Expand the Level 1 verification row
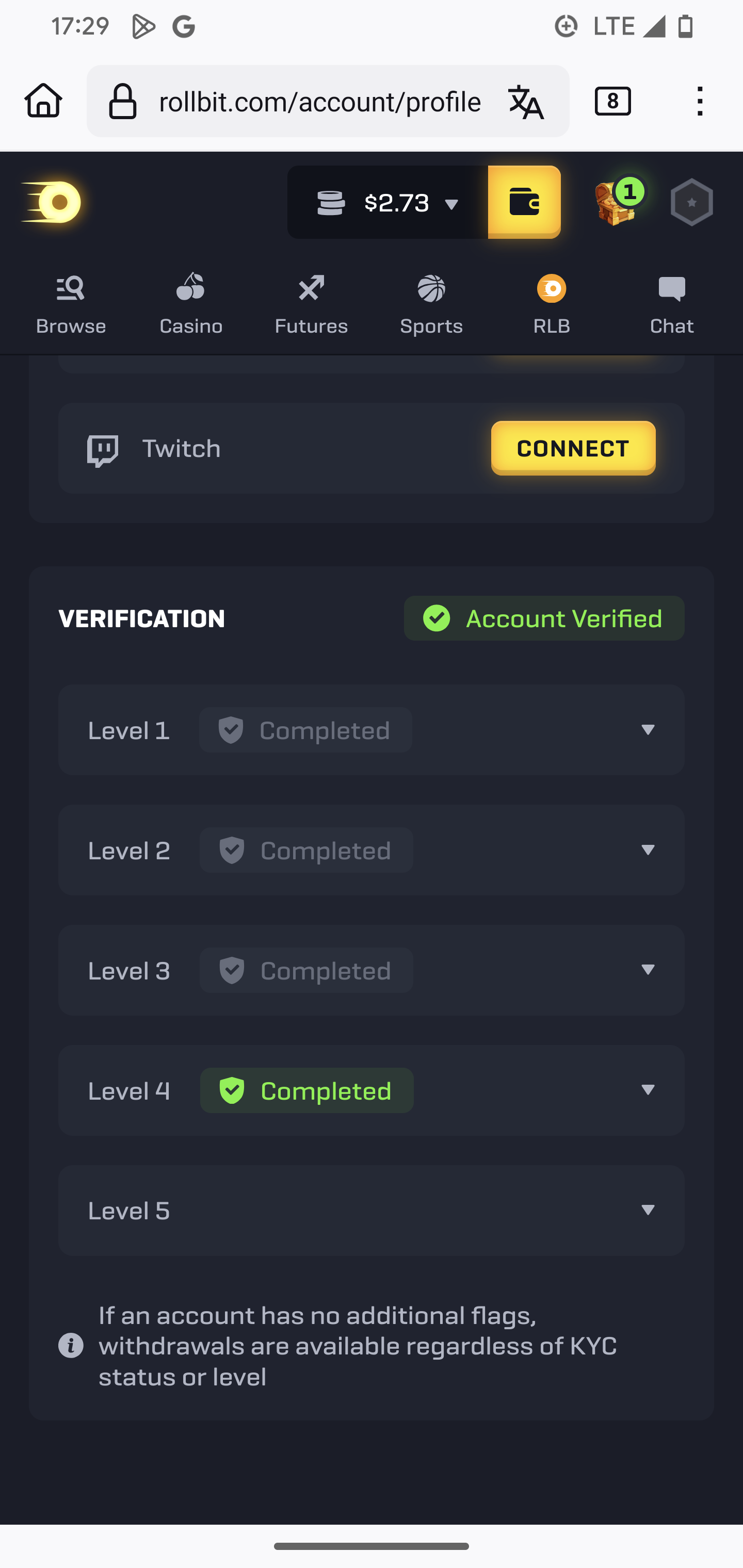This screenshot has width=743, height=1568. click(x=648, y=730)
